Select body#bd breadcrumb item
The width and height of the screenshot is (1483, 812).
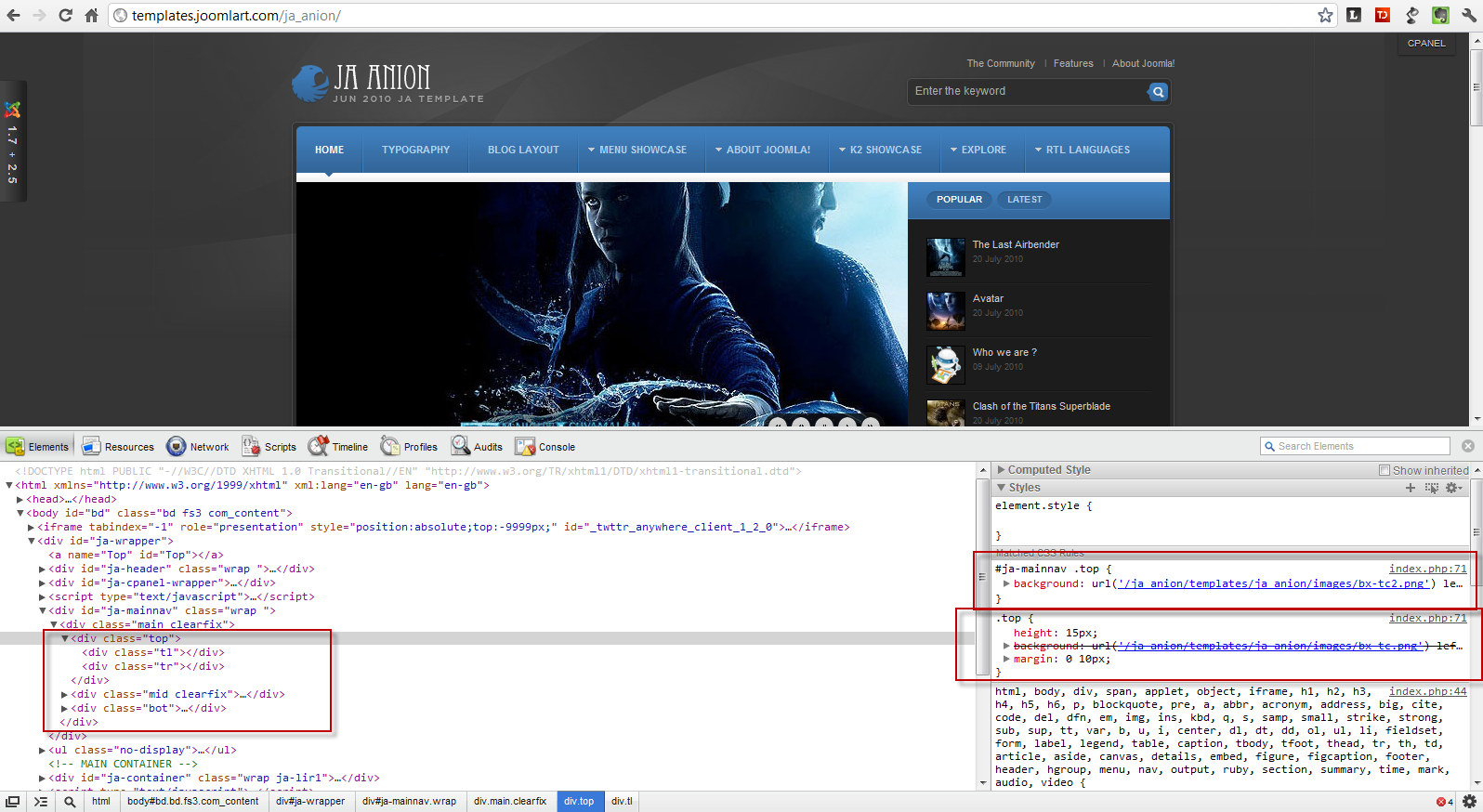193,802
